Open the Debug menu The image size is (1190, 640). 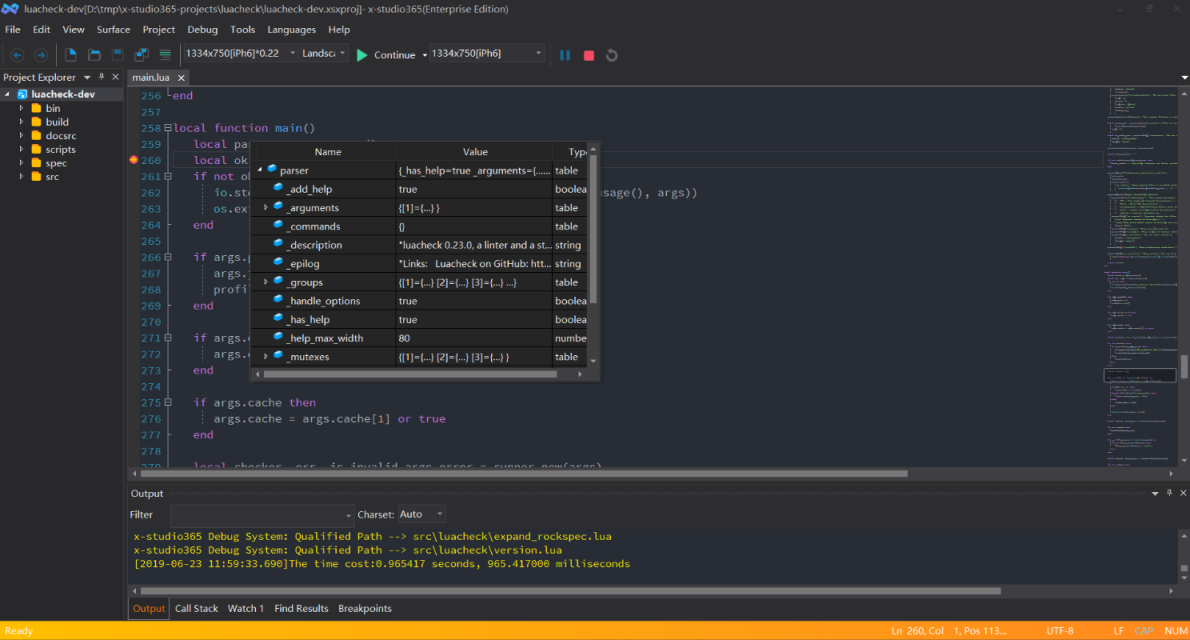click(202, 30)
